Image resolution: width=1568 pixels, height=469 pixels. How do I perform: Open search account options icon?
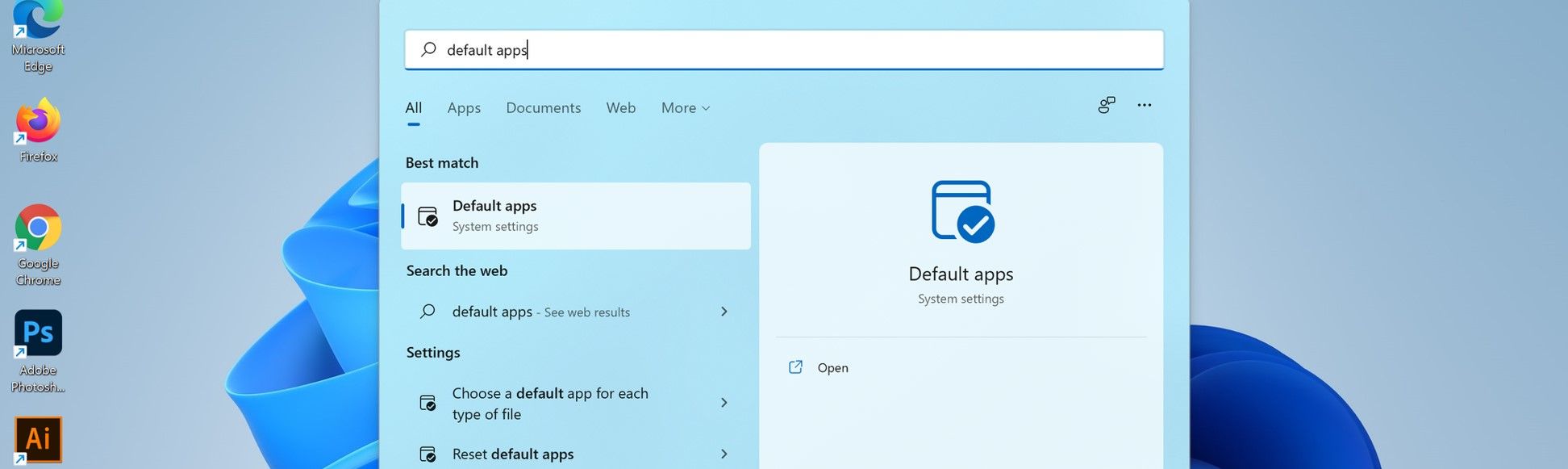(x=1106, y=105)
